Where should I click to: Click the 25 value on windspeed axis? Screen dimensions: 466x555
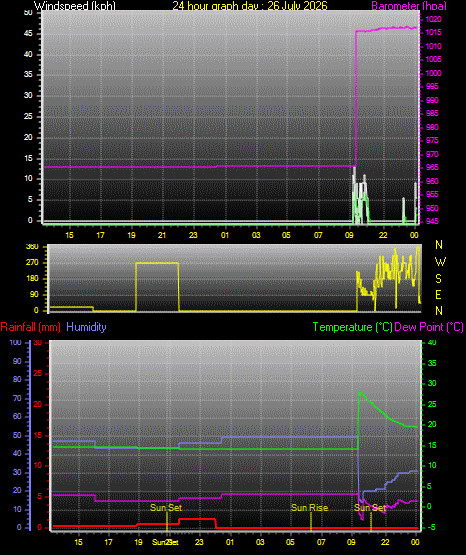point(28,116)
